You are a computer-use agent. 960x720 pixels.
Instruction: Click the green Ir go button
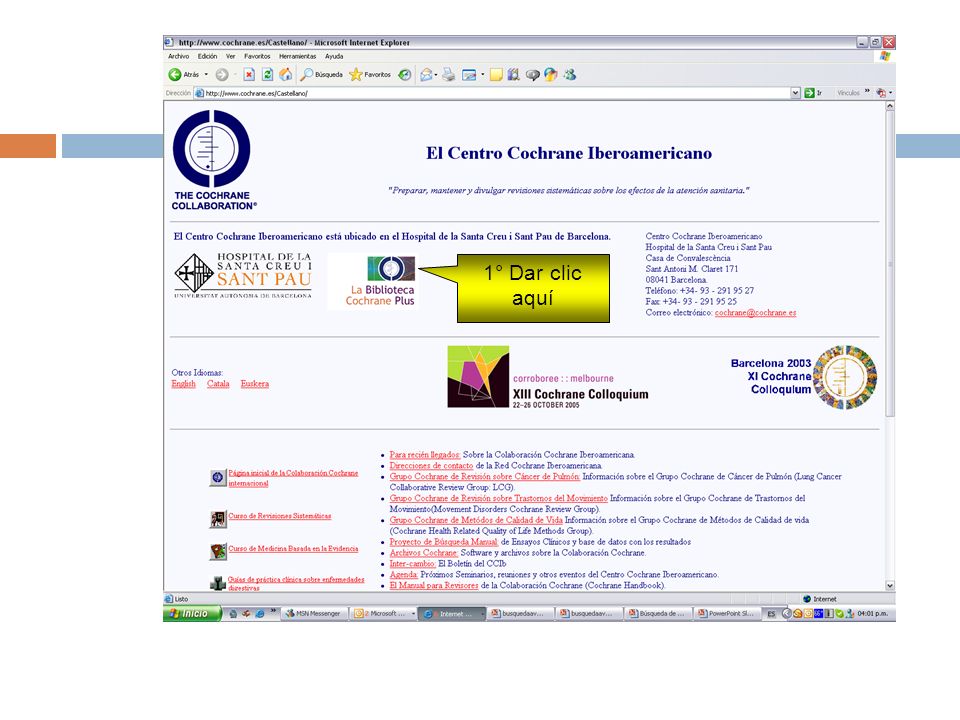pos(813,93)
